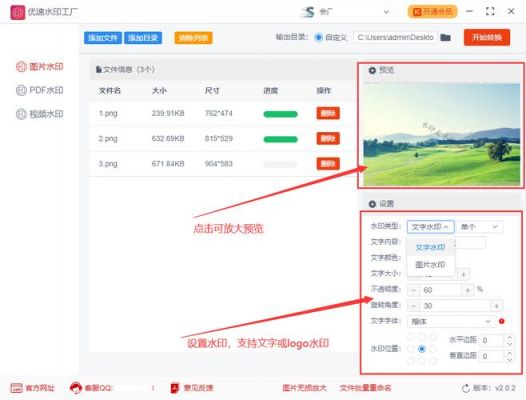The width and height of the screenshot is (526, 400).
Task: Select bottom-left watermark position radio
Action: pos(411,361)
